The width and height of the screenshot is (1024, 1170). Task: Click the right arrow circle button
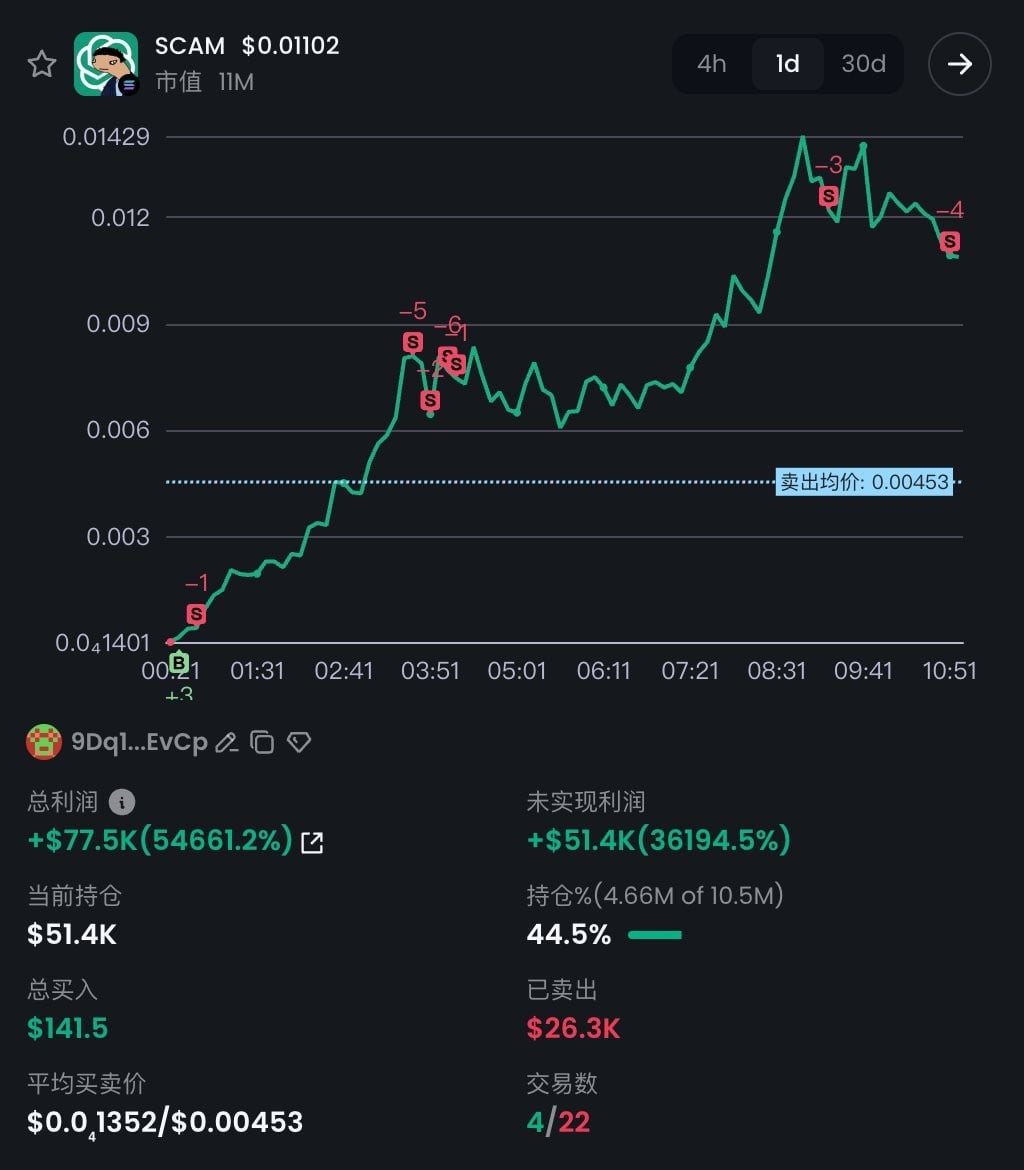click(x=959, y=64)
